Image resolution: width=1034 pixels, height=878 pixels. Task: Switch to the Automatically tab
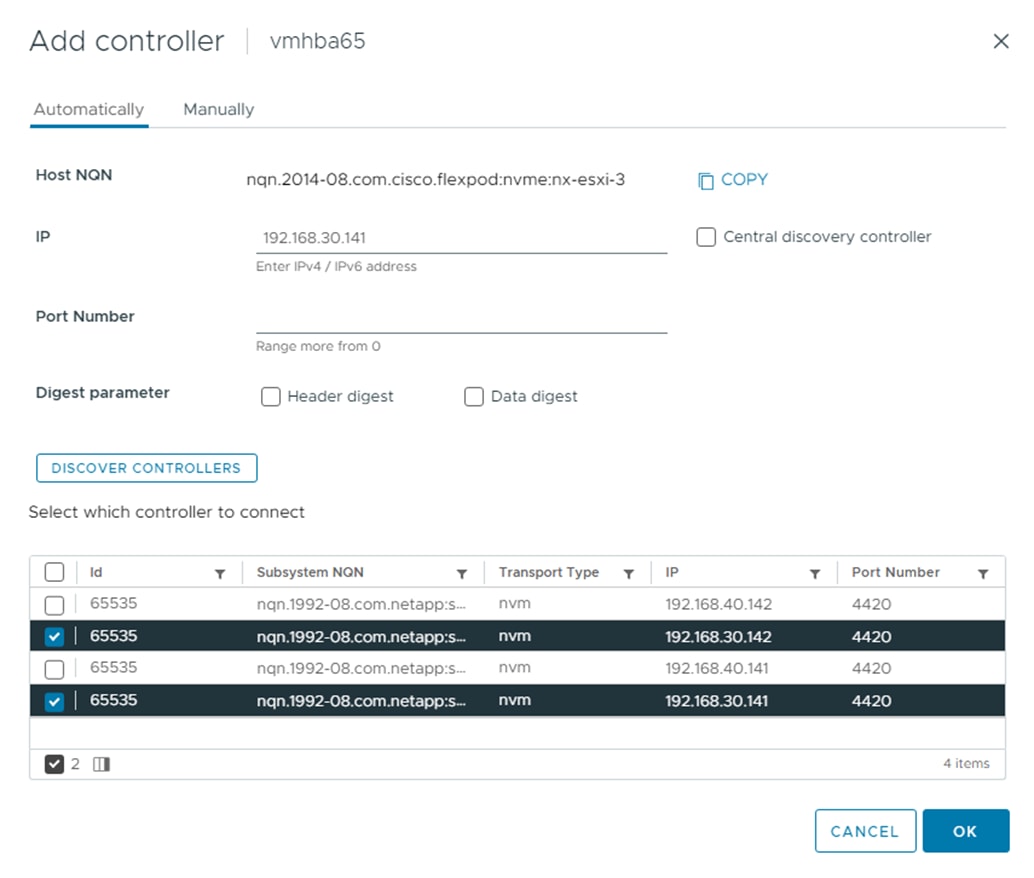point(89,110)
